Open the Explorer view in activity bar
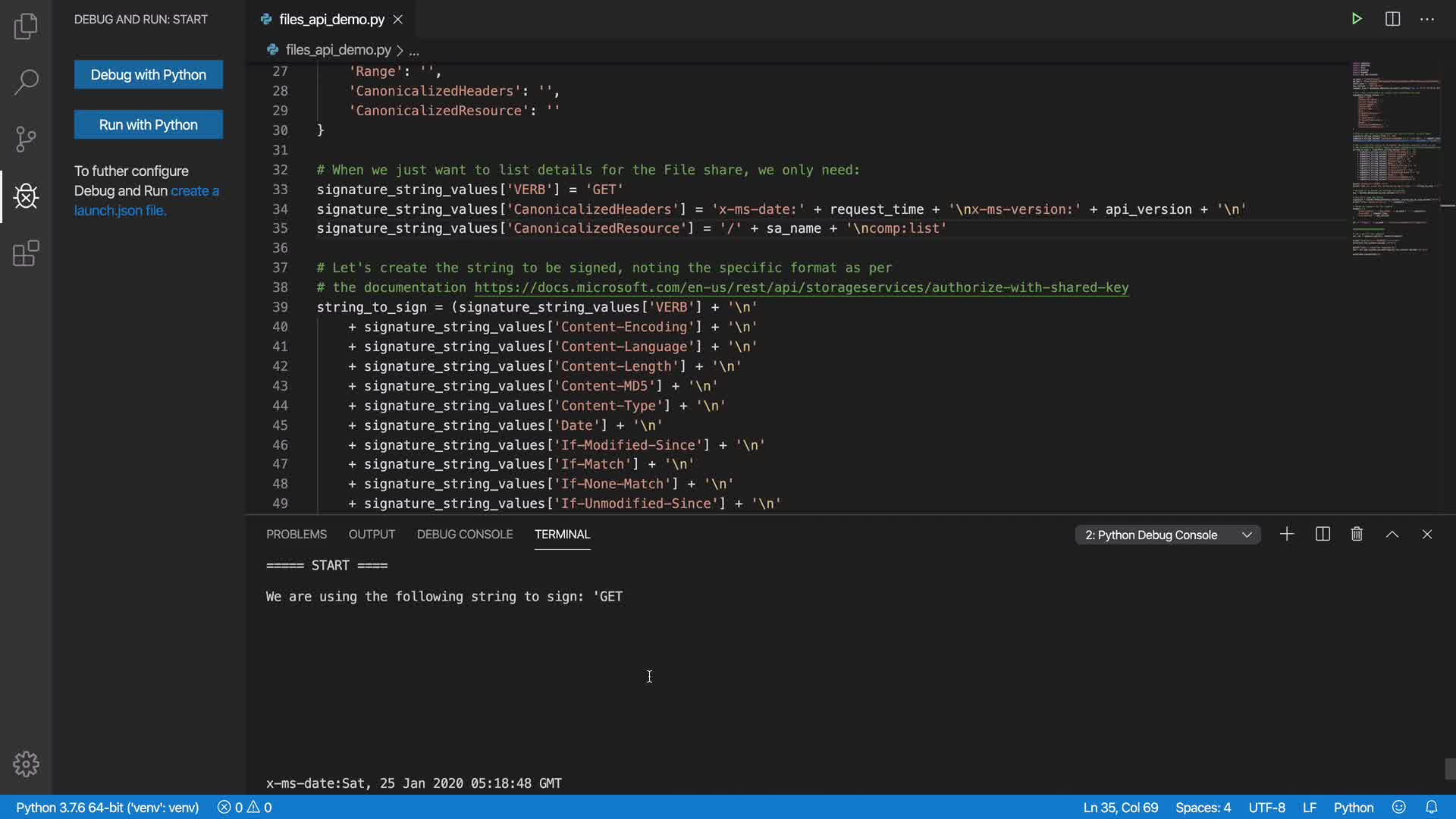The height and width of the screenshot is (819, 1456). tap(26, 27)
